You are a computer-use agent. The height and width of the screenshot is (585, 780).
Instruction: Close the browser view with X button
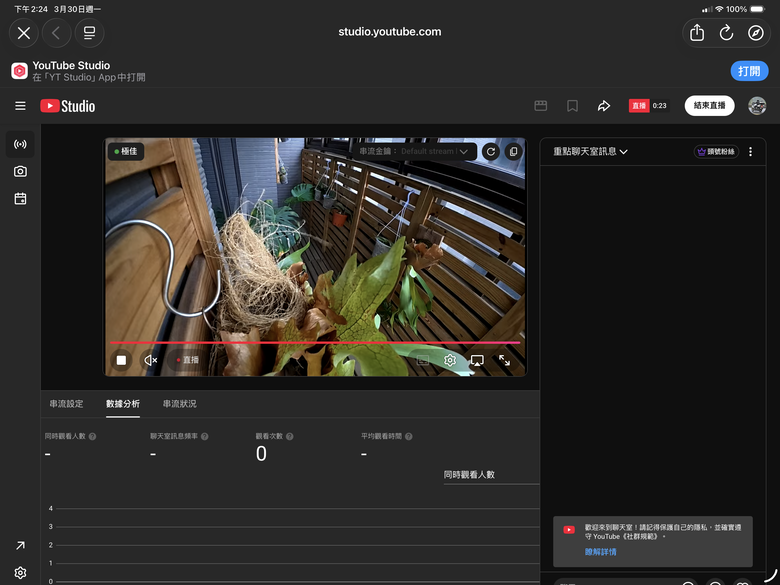point(24,33)
